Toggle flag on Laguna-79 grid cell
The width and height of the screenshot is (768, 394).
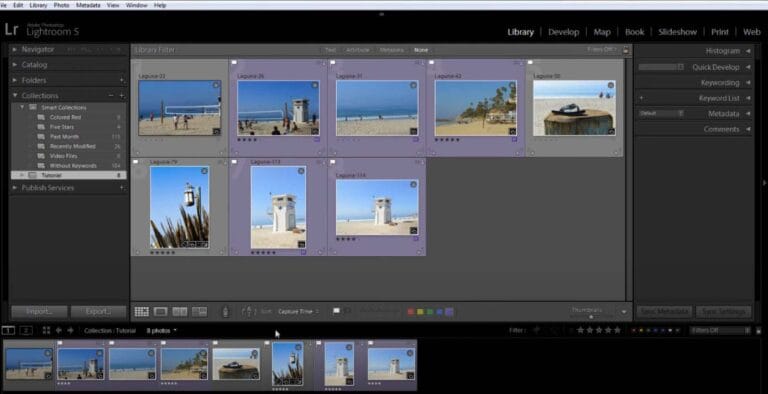point(136,162)
